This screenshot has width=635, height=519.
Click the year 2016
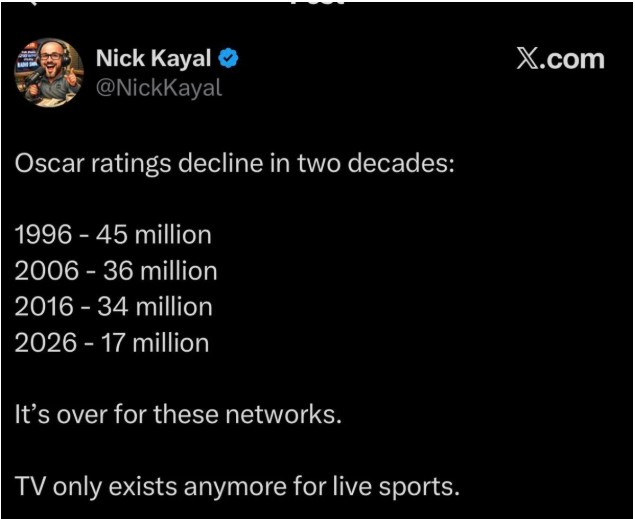(x=43, y=306)
